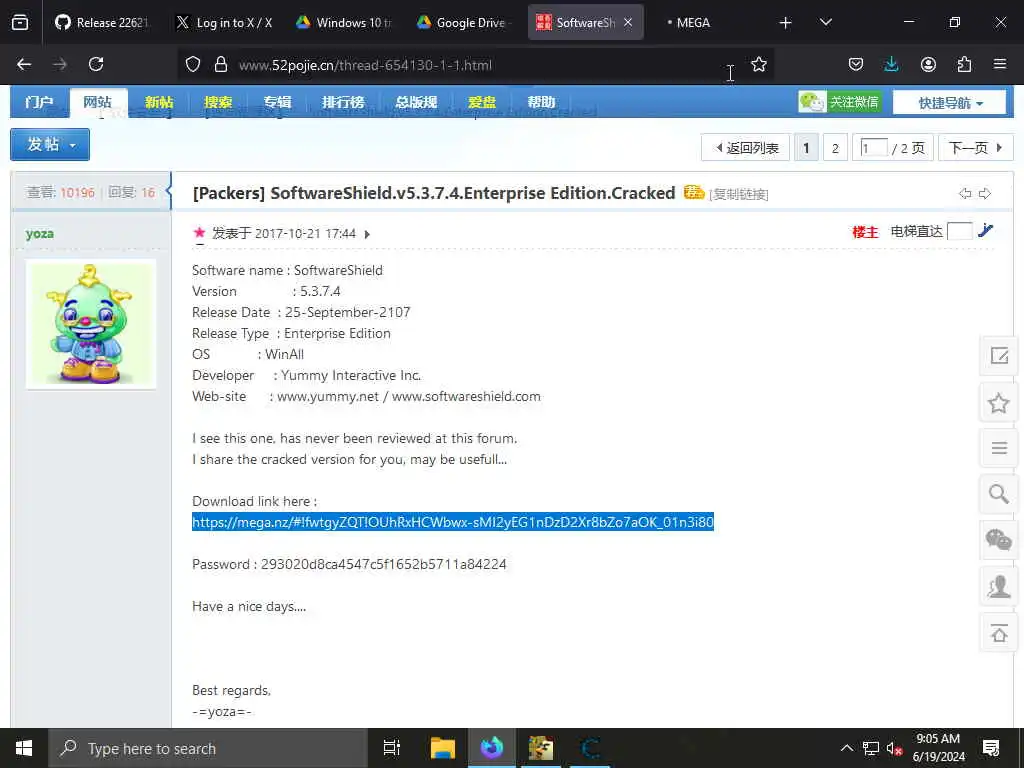Open the 发帖 new post dropdown button
Image resolution: width=1024 pixels, height=768 pixels.
tap(50, 144)
